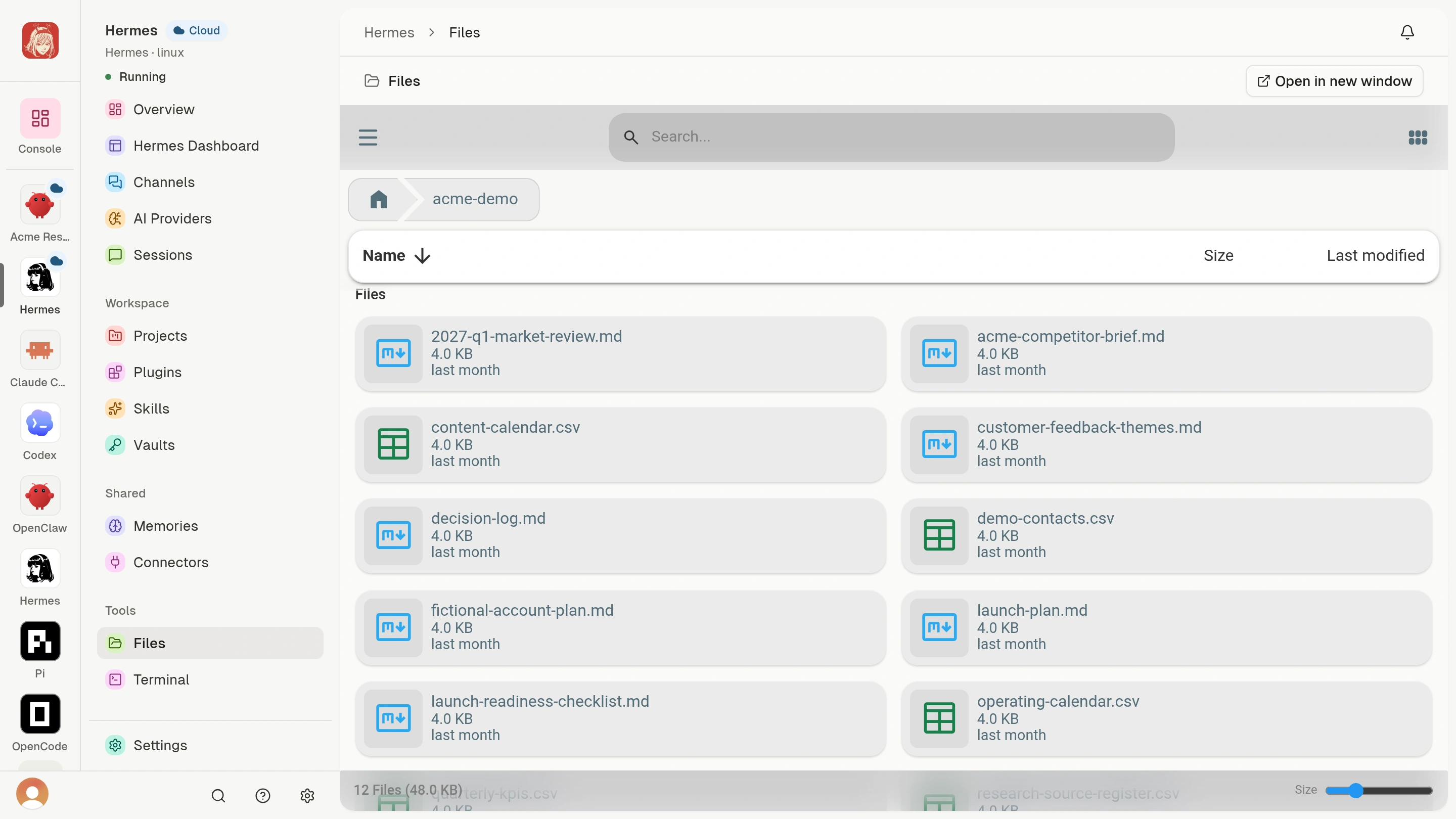1456x819 pixels.
Task: Select the Acme Res... agent avatar
Action: pyautogui.click(x=39, y=205)
